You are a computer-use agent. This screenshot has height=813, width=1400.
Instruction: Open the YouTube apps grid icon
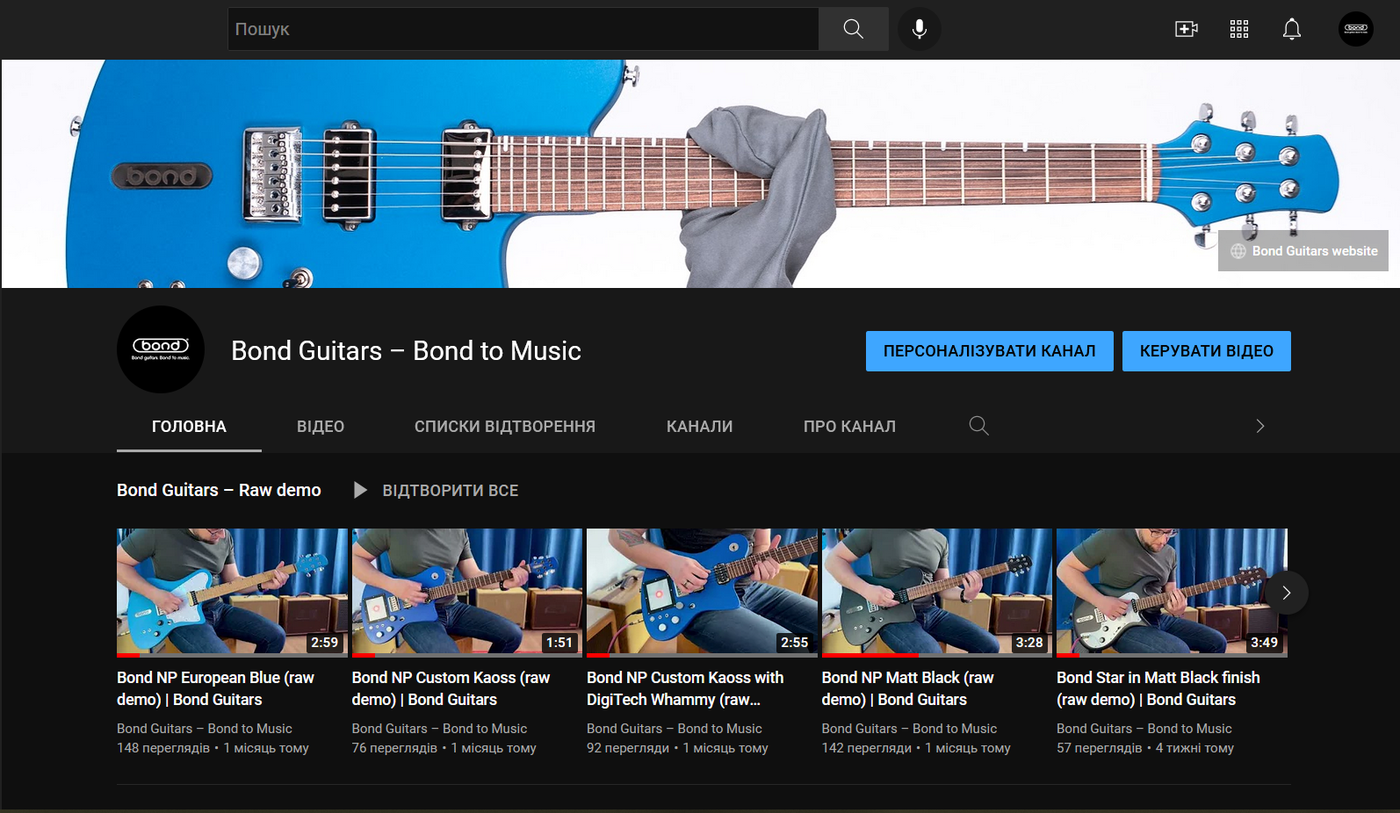(1239, 29)
